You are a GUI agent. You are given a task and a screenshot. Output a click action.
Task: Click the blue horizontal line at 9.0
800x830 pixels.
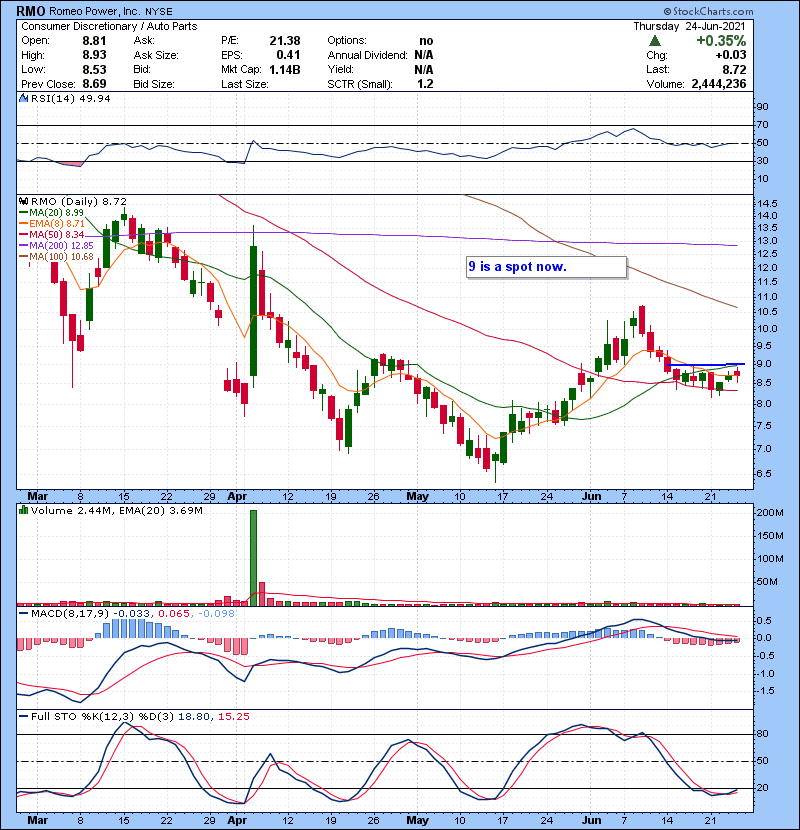point(706,365)
